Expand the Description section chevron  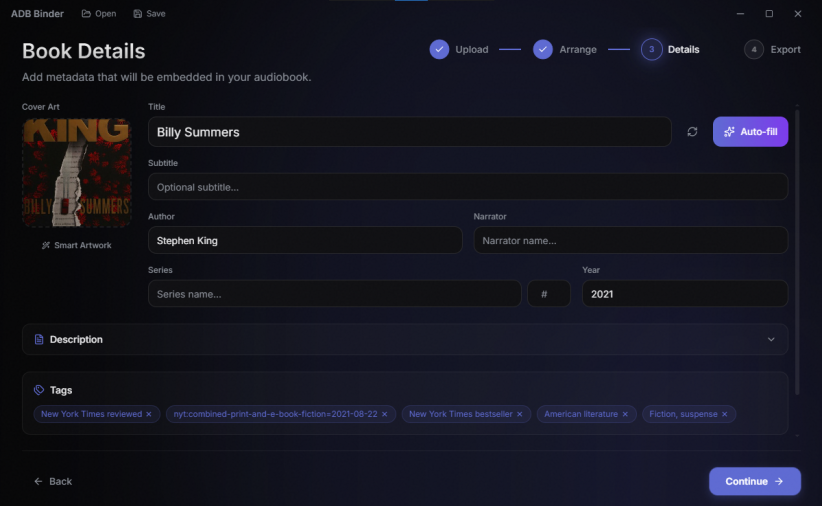click(771, 340)
